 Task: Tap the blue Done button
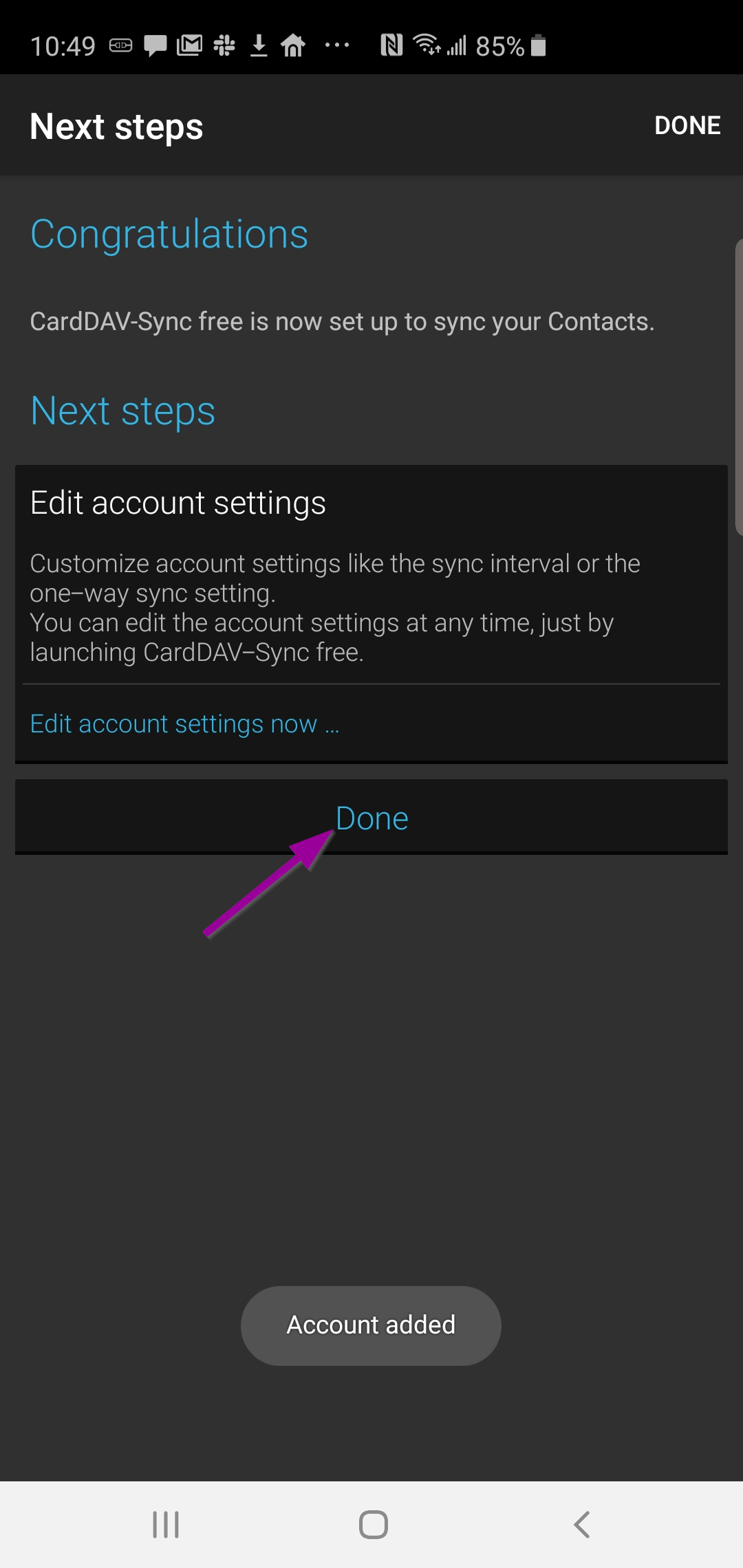click(371, 817)
